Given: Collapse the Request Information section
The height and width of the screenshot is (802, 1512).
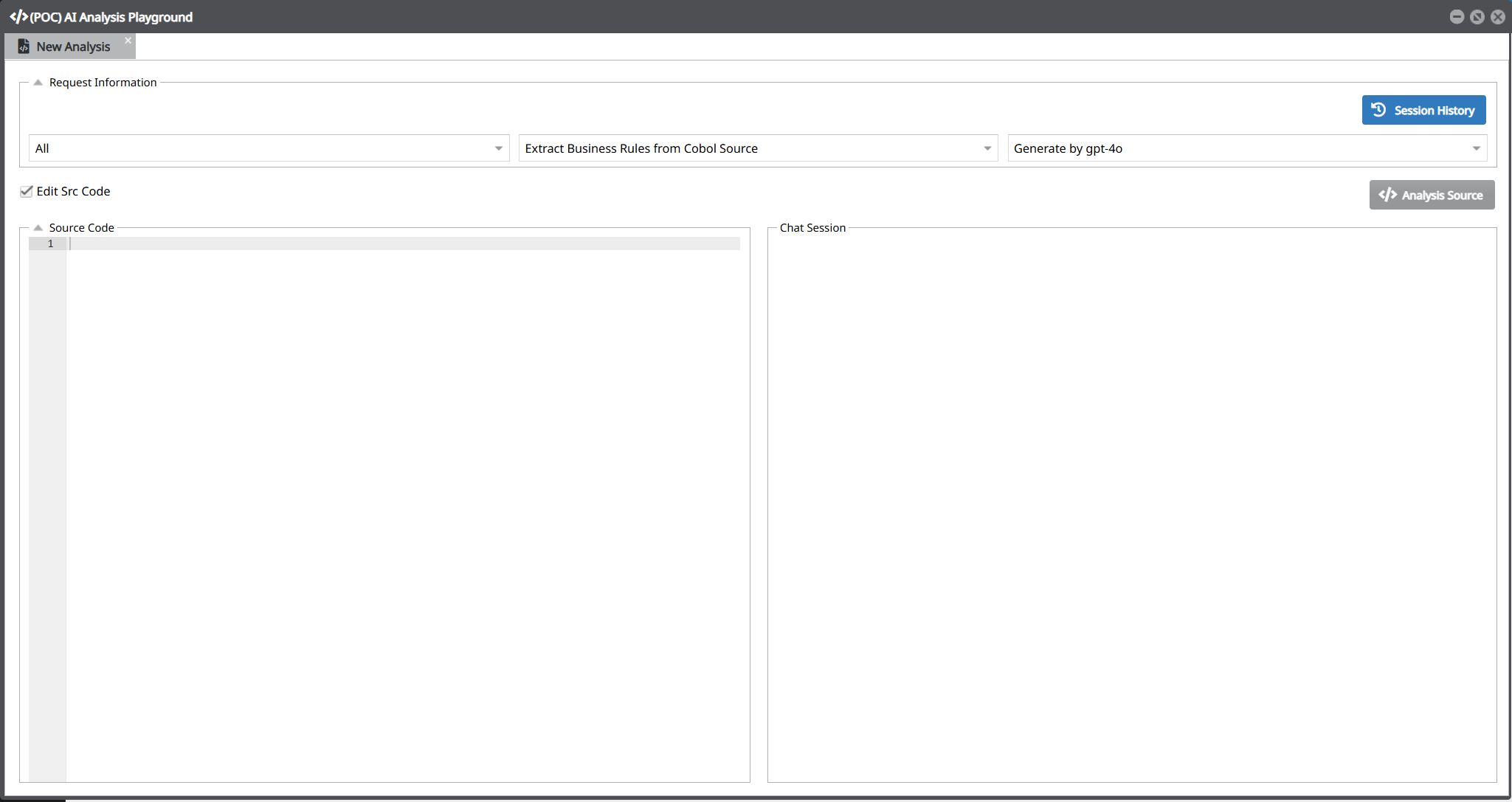Looking at the screenshot, I should tap(38, 83).
